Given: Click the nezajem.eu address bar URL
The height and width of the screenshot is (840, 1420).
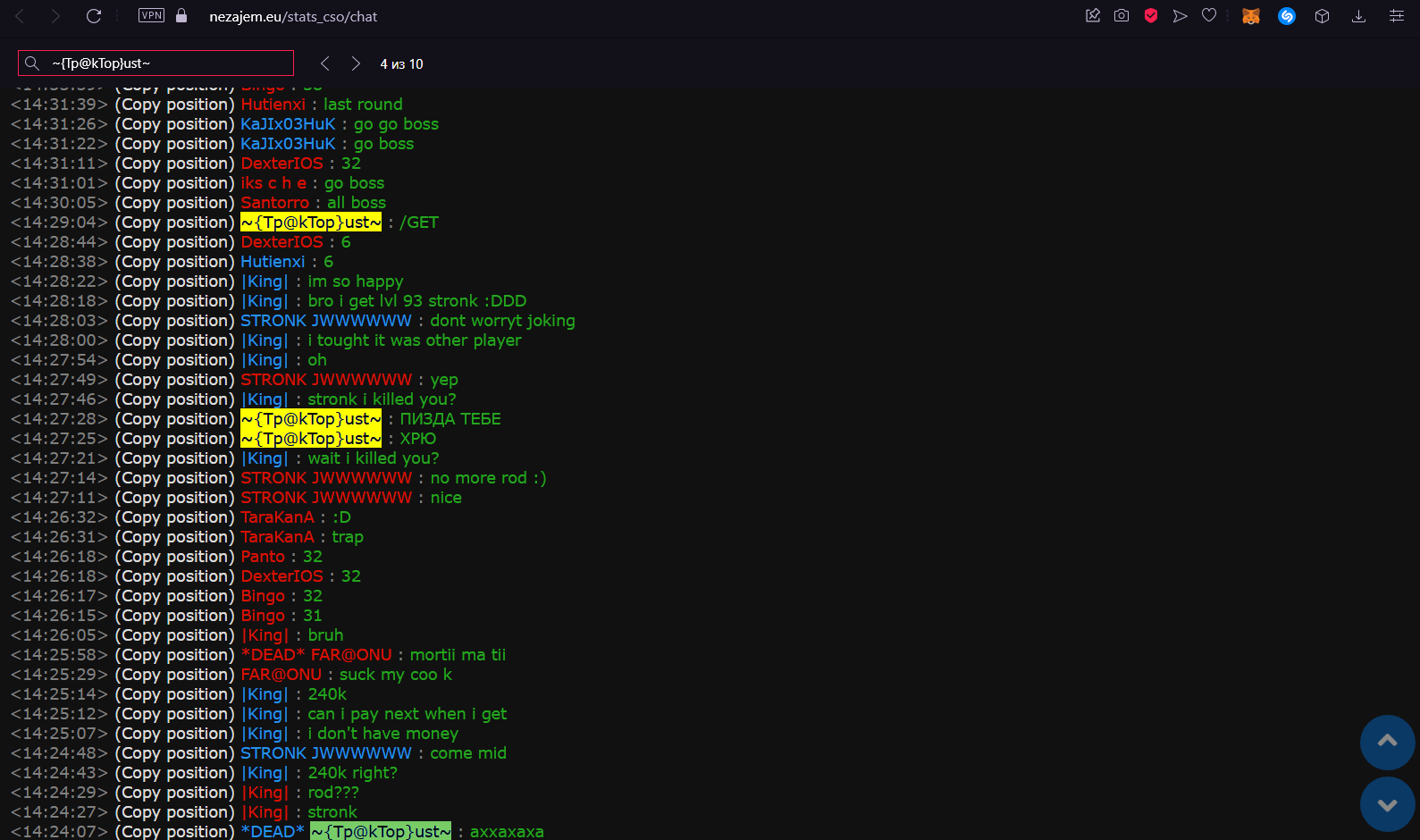Looking at the screenshot, I should coord(293,17).
